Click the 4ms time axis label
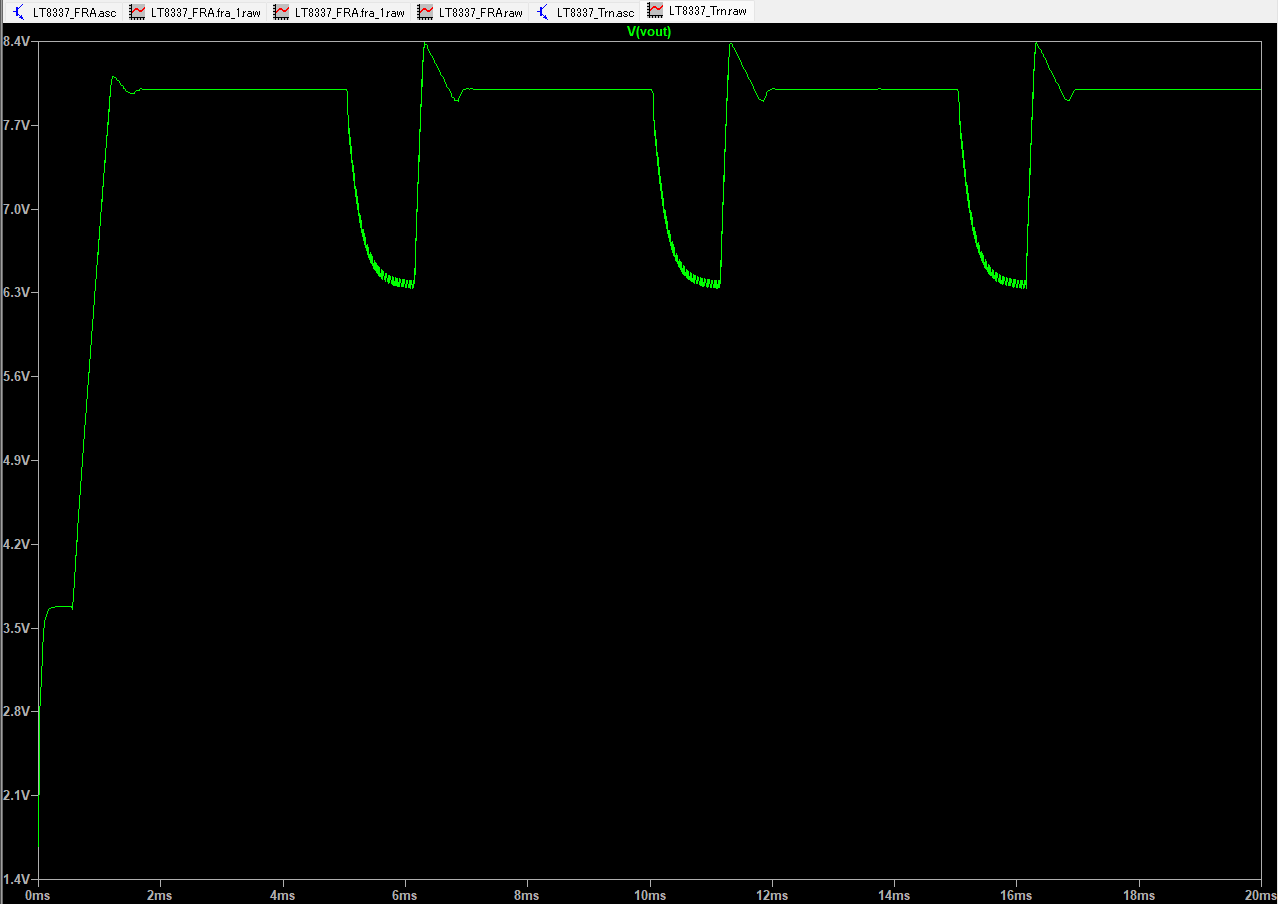This screenshot has width=1279, height=904. tap(283, 895)
